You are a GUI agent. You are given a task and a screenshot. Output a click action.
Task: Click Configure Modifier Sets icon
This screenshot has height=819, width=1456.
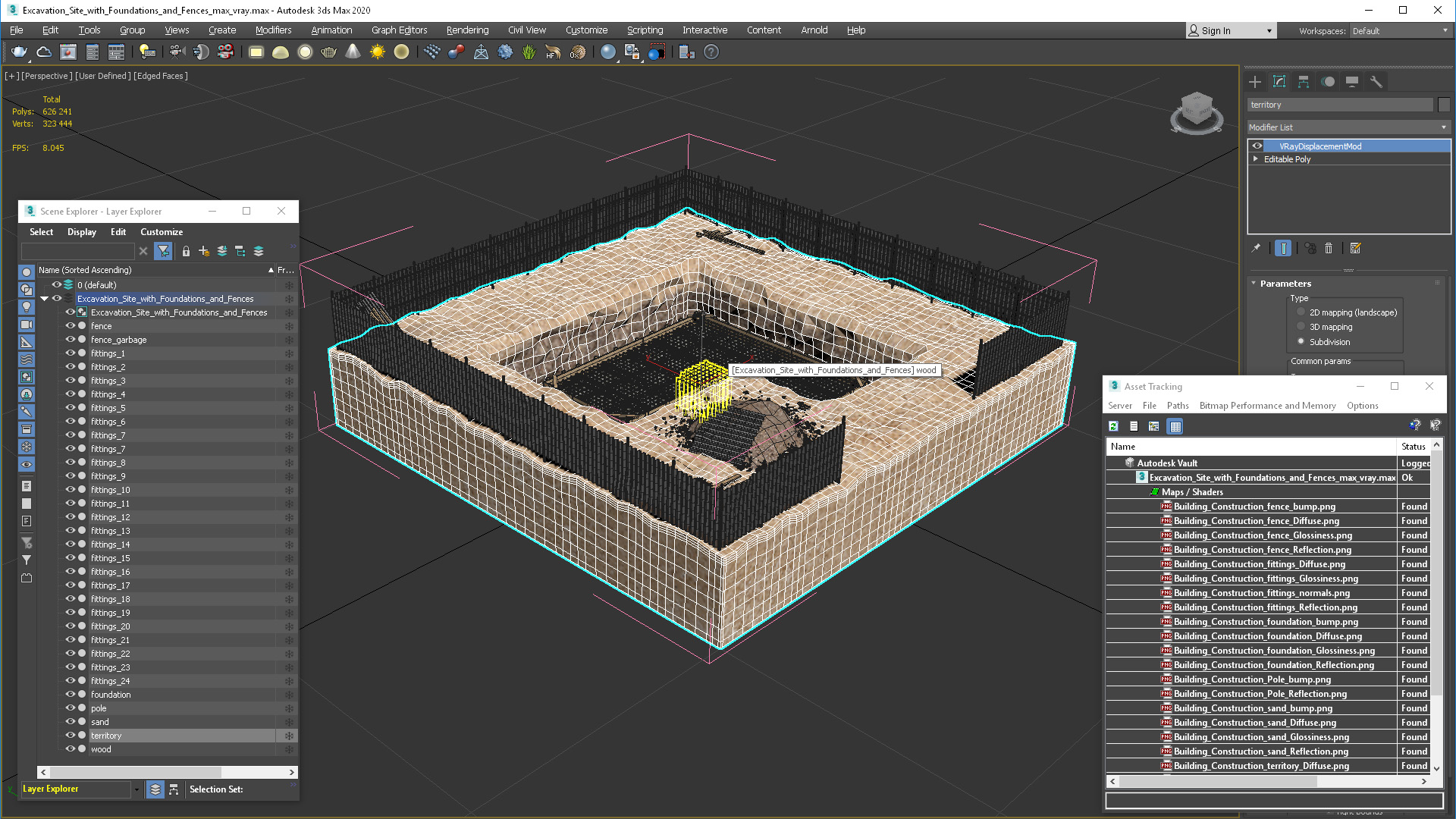tap(1356, 248)
